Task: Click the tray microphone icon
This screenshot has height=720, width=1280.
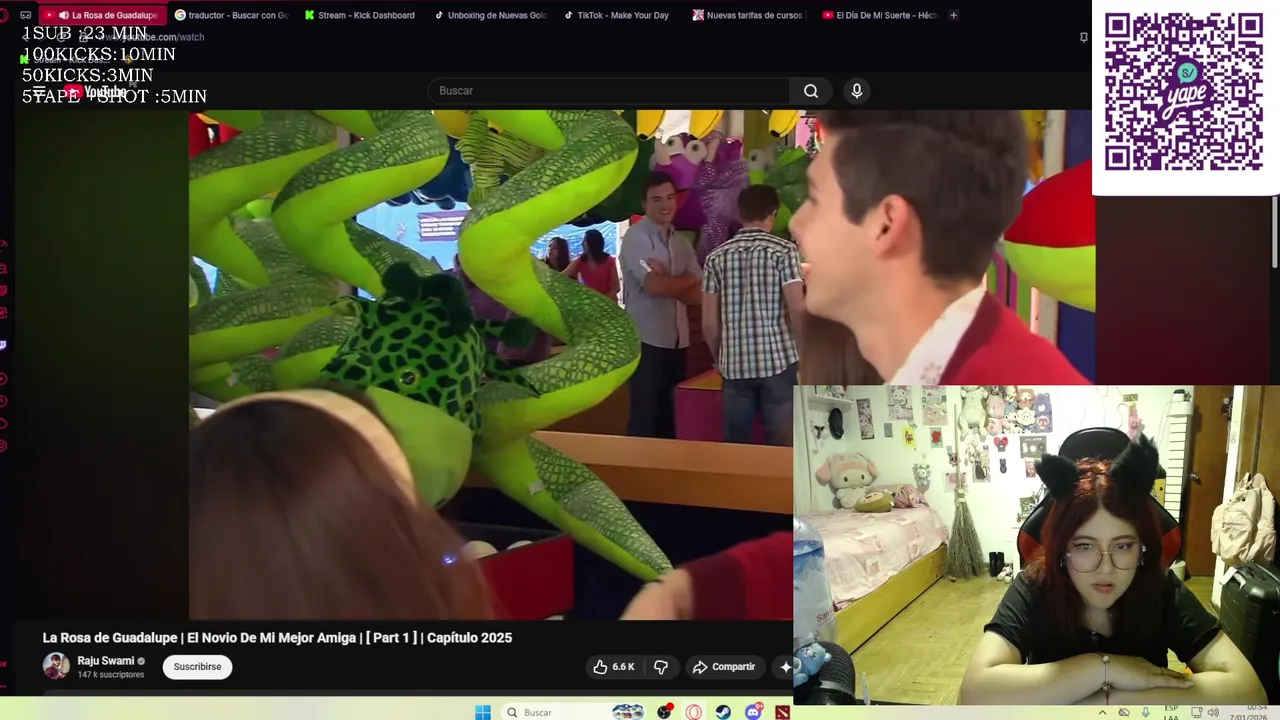Action: (x=1146, y=712)
